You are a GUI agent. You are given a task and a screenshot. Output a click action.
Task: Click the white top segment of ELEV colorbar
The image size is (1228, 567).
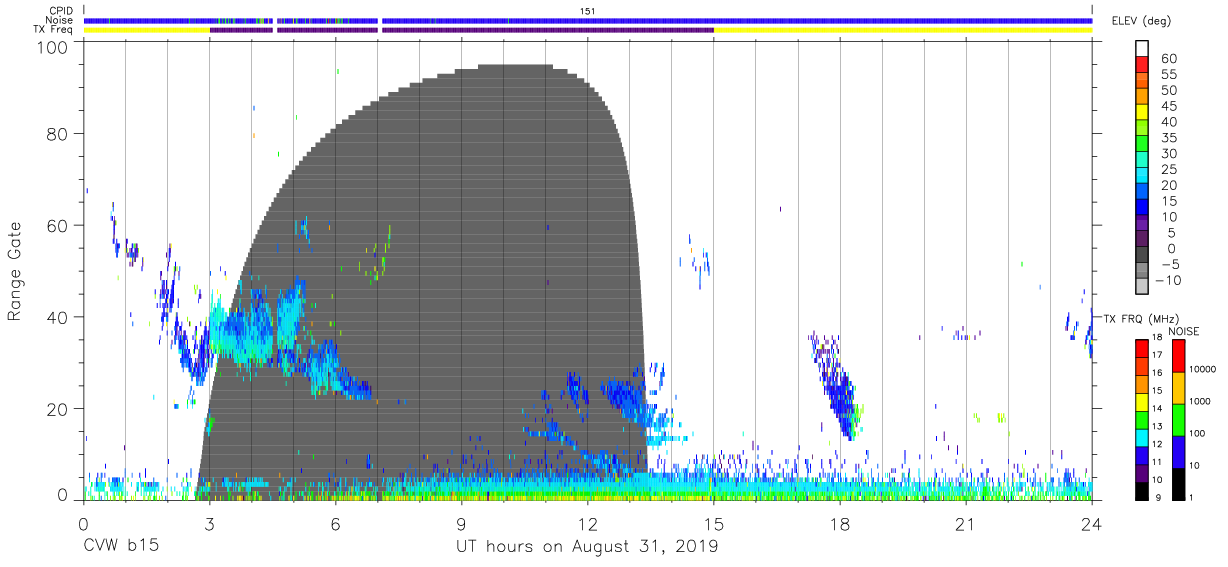tap(1143, 49)
